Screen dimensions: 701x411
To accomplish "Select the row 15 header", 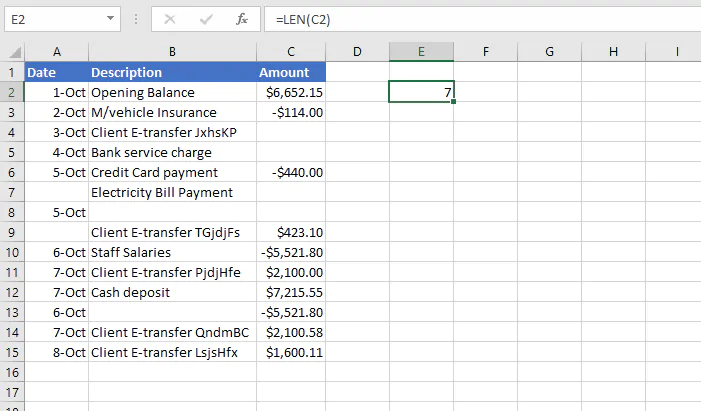I will [x=11, y=352].
